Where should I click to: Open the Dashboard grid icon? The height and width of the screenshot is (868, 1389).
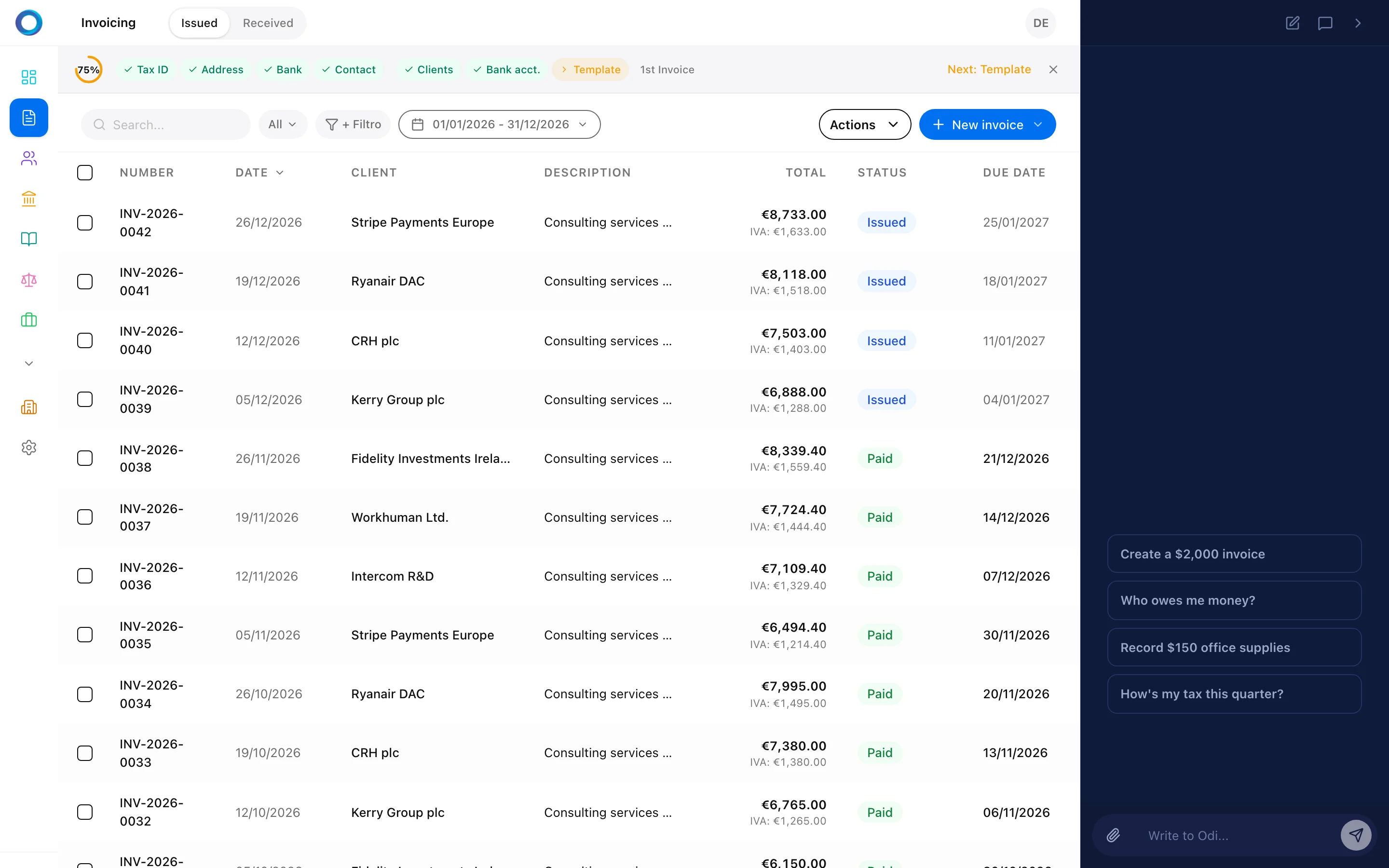pos(29,76)
